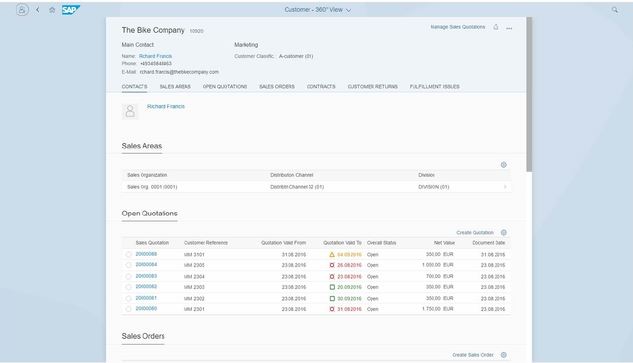Switch to the Sales Orders tab

coord(277,86)
